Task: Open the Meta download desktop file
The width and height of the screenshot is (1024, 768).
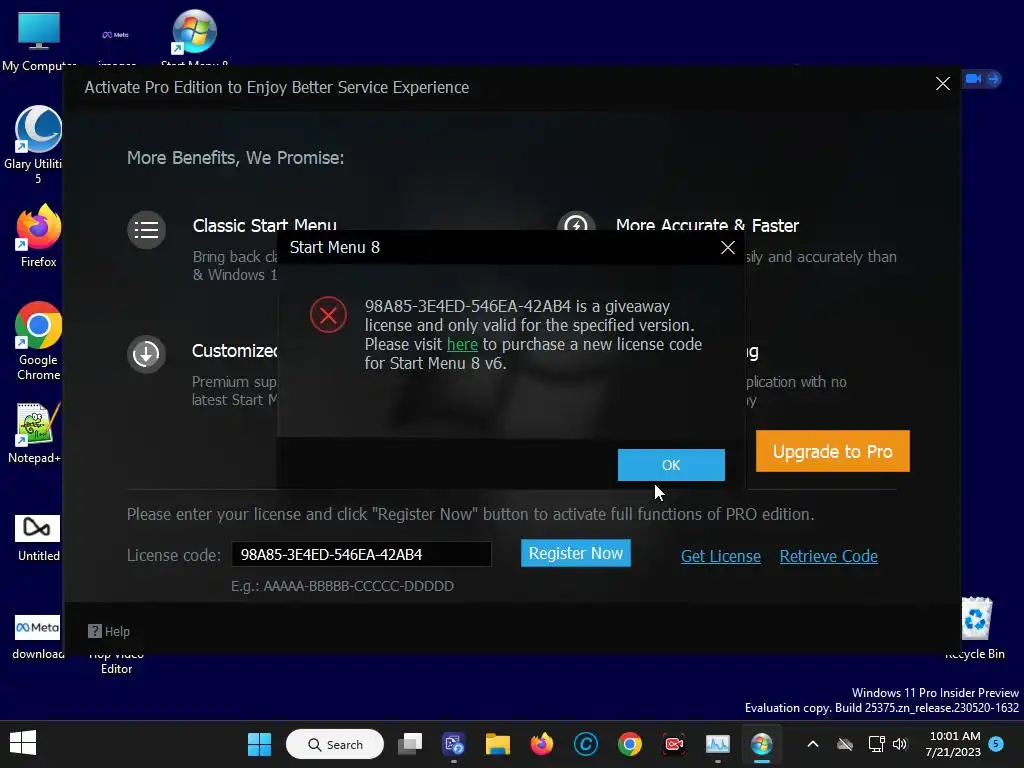Action: [x=38, y=637]
